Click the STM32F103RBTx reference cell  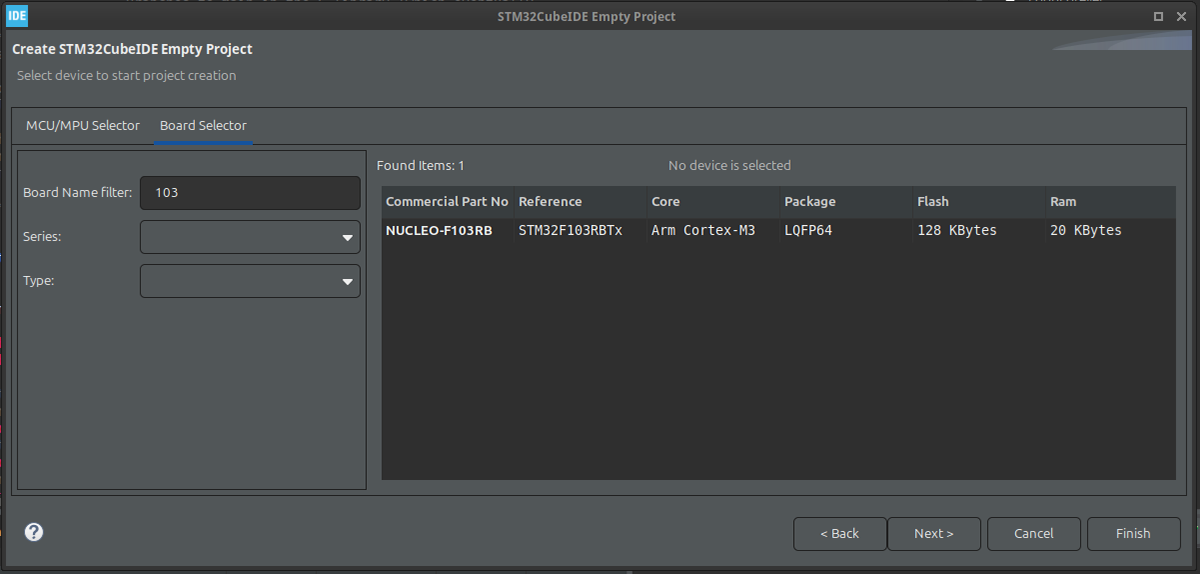[x=570, y=231]
